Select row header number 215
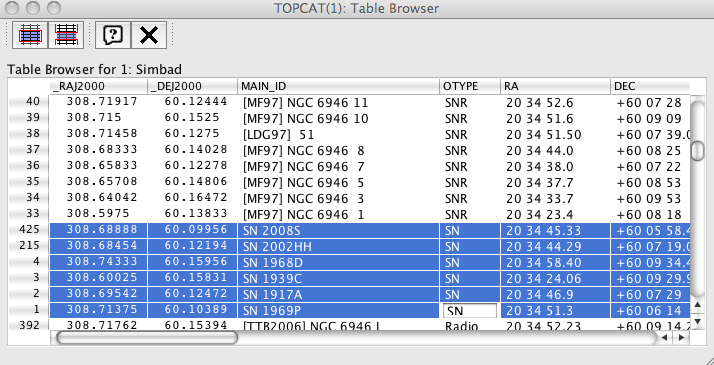714x365 pixels. [x=28, y=246]
